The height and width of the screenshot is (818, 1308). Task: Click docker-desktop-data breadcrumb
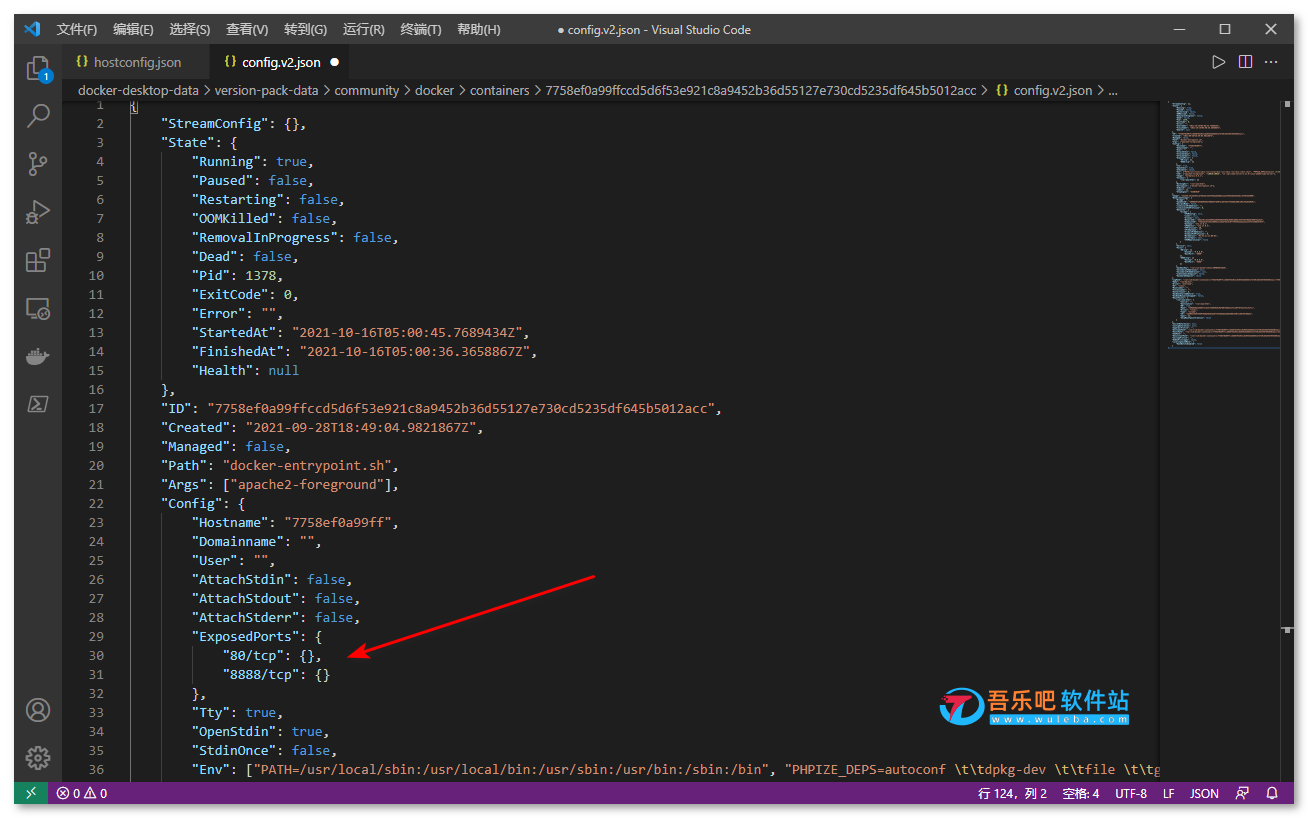138,90
